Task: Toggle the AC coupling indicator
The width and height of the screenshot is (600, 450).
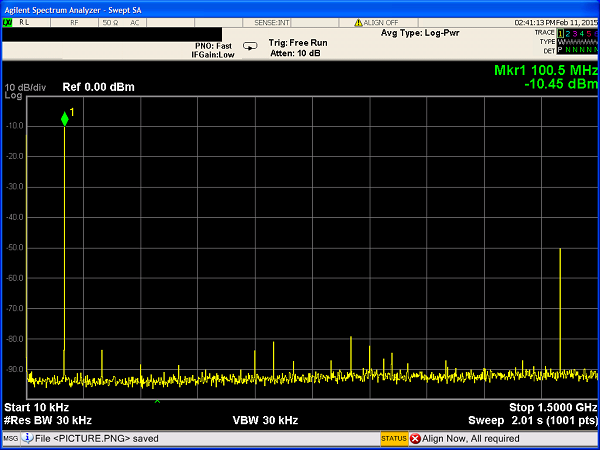Action: pos(134,21)
